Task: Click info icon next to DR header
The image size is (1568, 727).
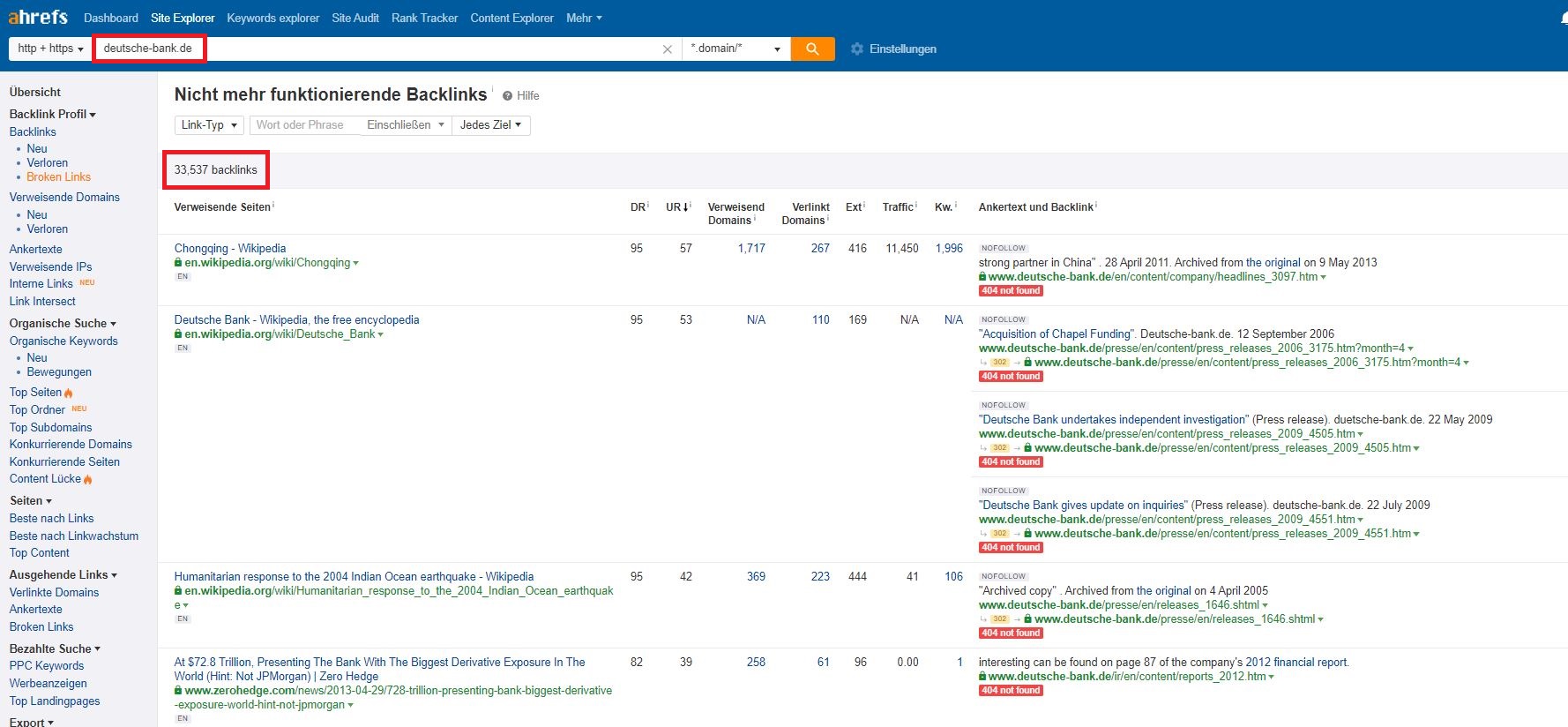Action: (x=648, y=205)
